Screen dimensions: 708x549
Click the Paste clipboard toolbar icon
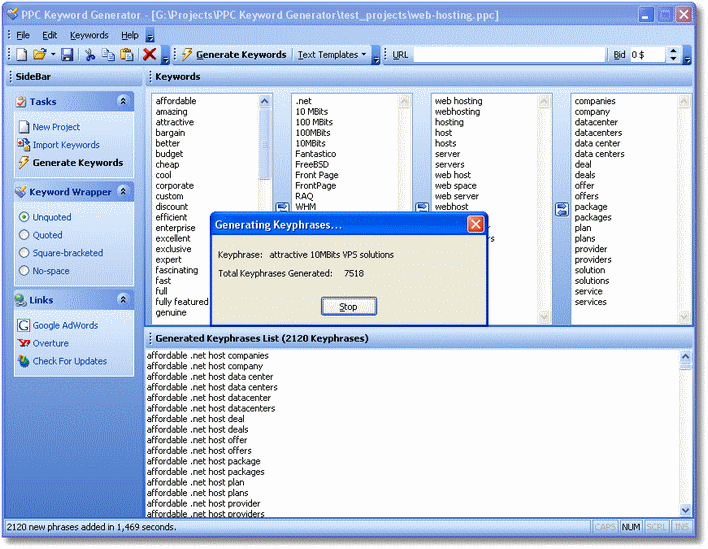coord(127,55)
